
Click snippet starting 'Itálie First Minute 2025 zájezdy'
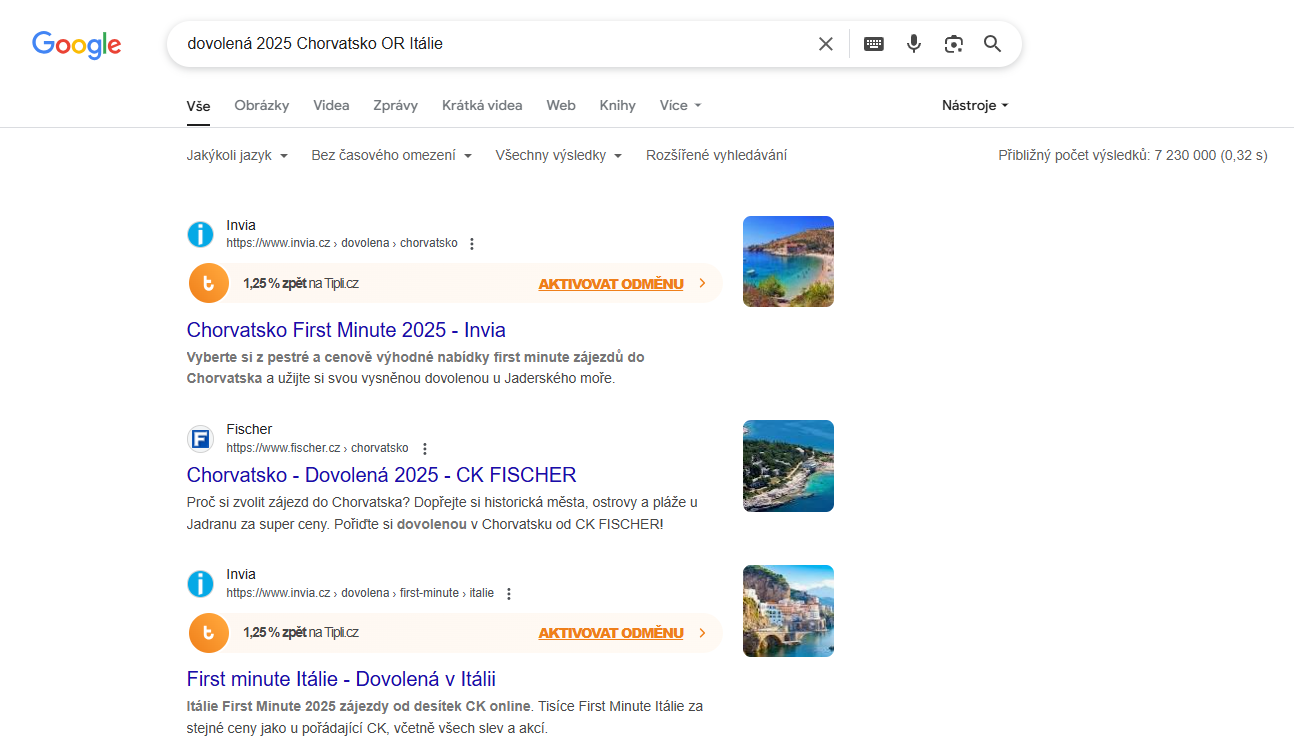(x=445, y=716)
